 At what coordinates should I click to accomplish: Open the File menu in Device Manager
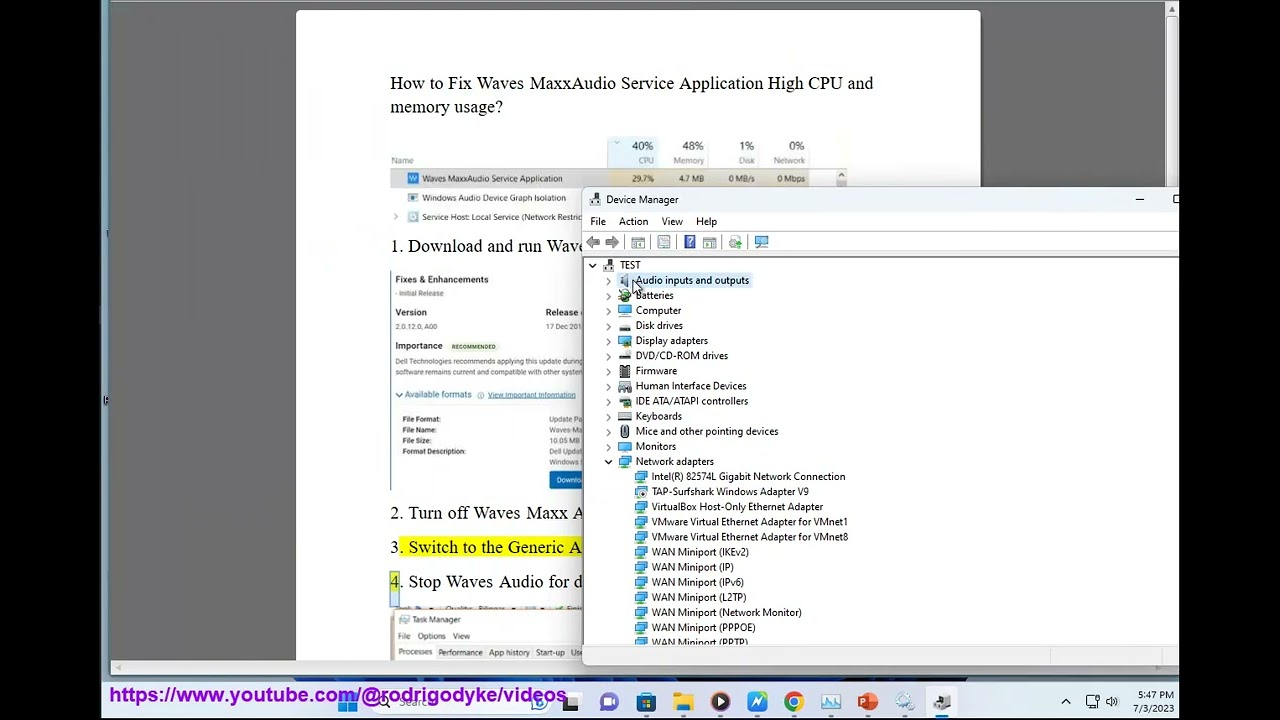click(x=598, y=222)
